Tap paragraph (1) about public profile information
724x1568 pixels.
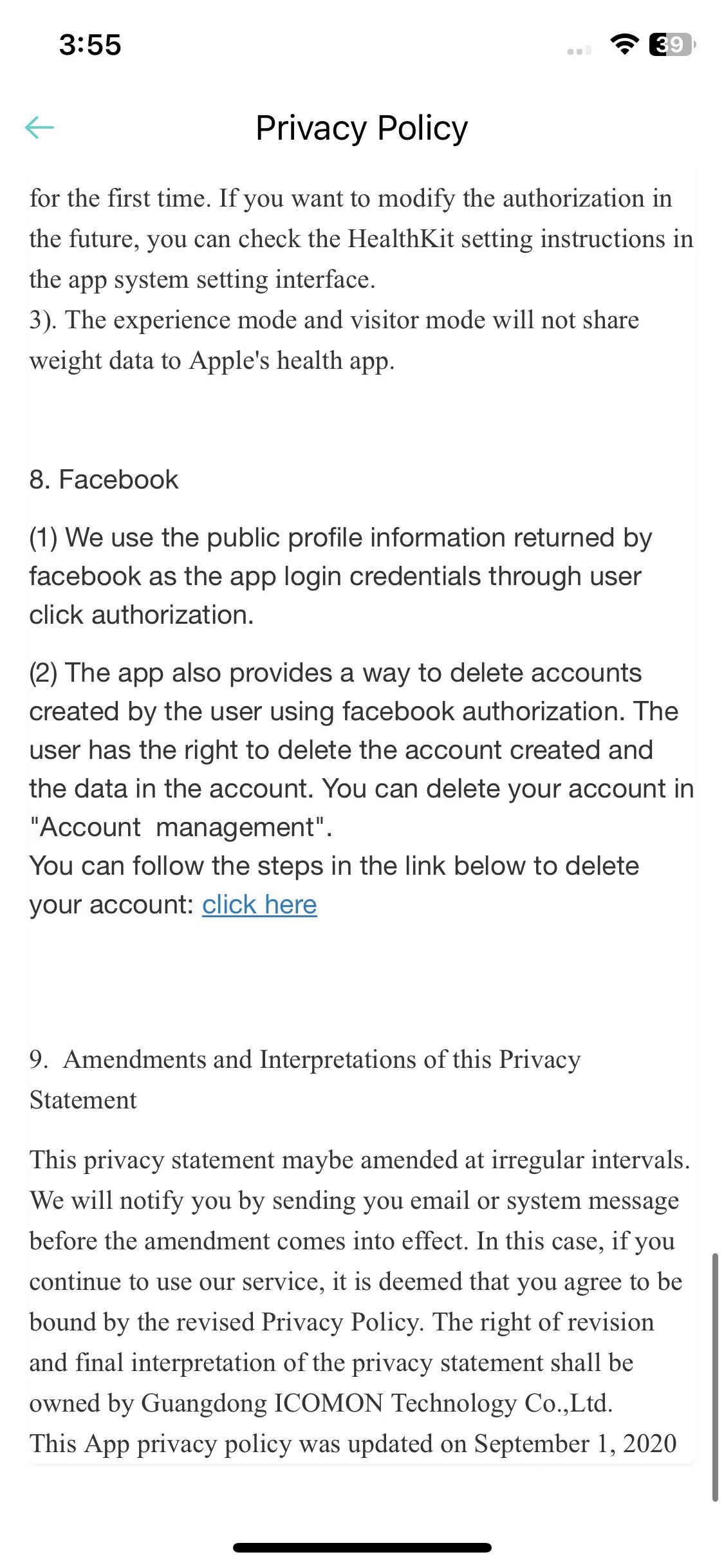coord(341,576)
